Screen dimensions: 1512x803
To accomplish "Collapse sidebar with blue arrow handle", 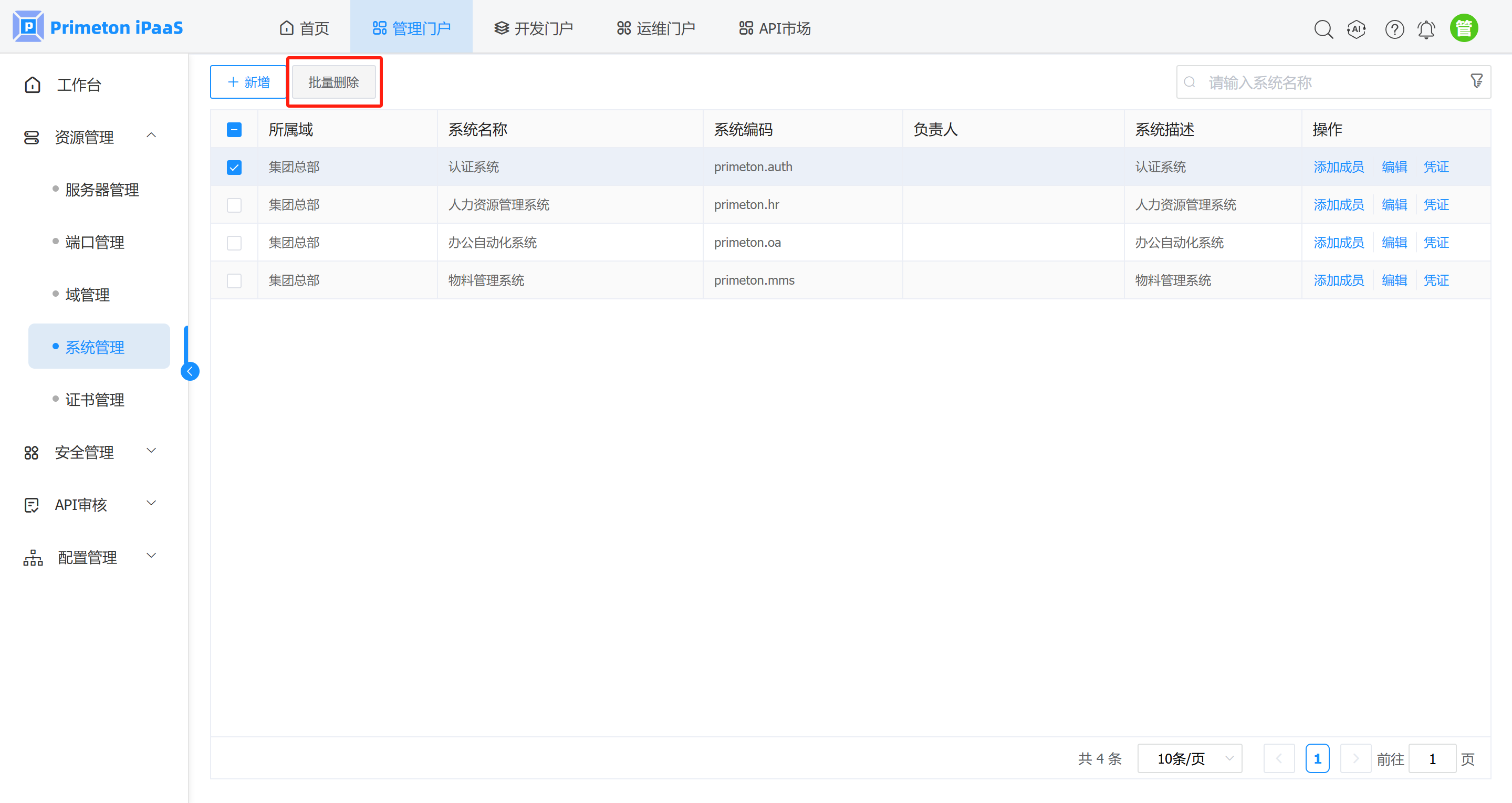I will [190, 371].
